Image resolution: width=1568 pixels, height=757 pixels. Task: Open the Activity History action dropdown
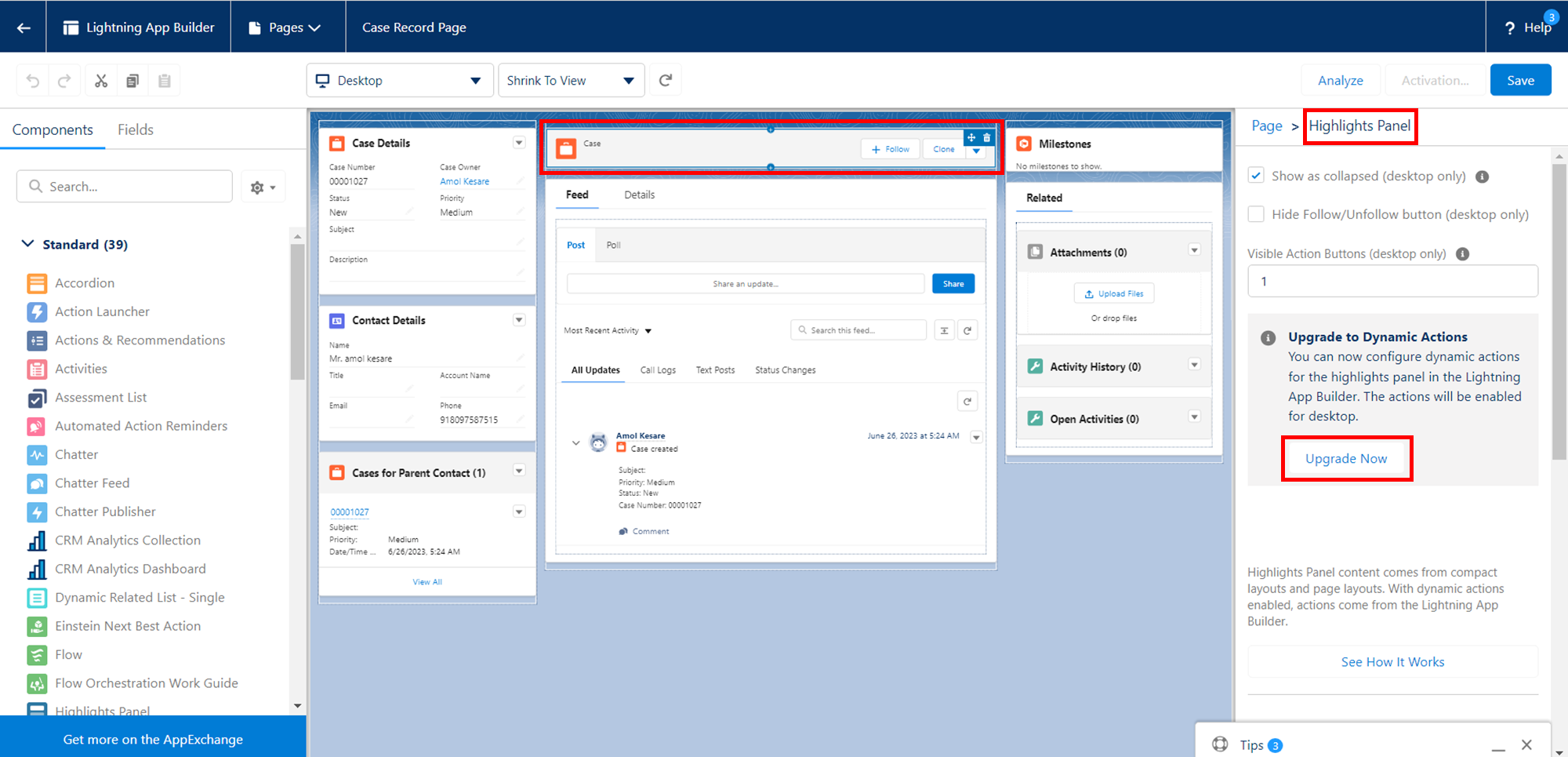[1194, 365]
